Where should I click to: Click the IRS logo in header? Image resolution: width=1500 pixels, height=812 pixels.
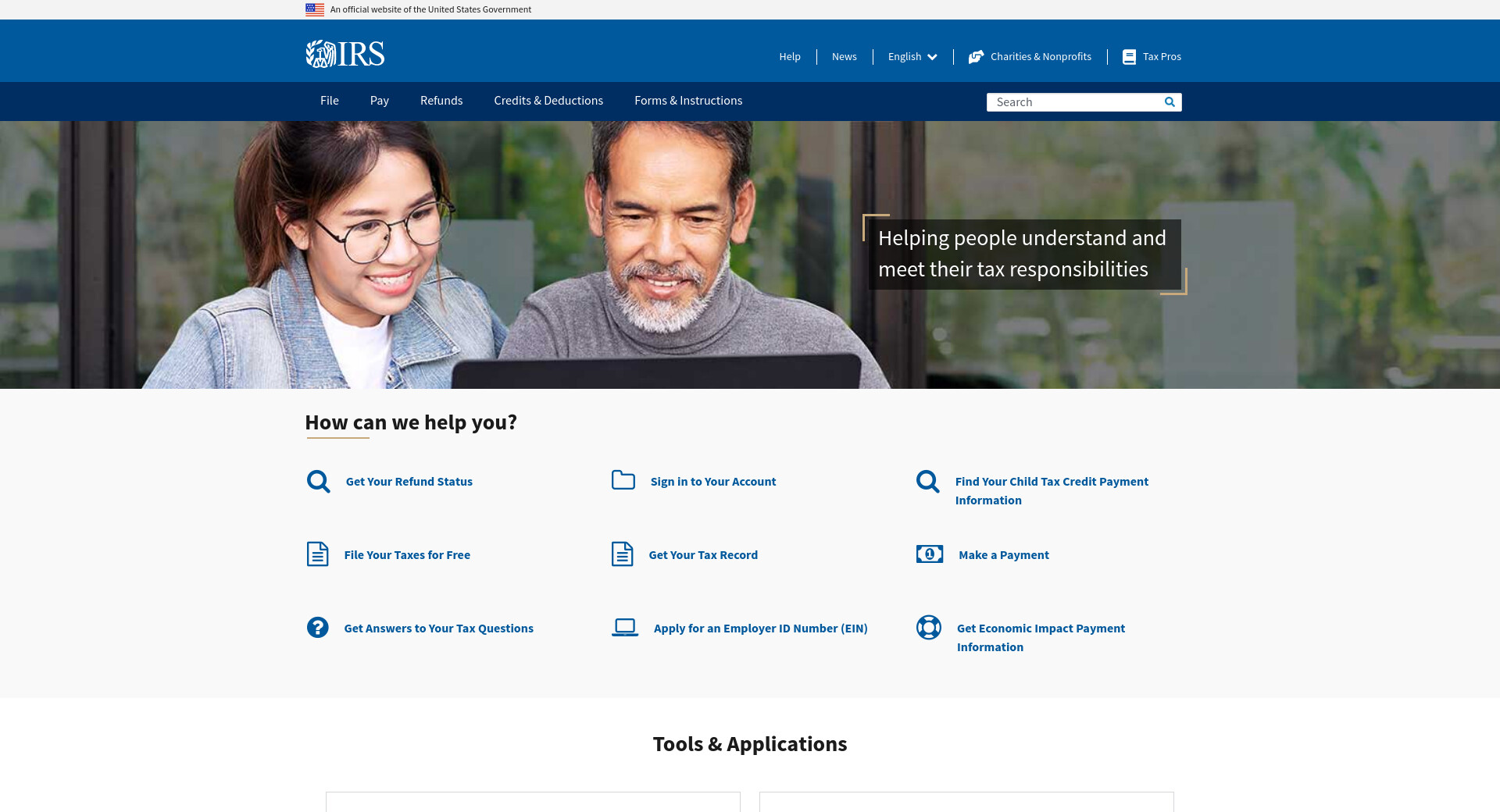pos(345,54)
